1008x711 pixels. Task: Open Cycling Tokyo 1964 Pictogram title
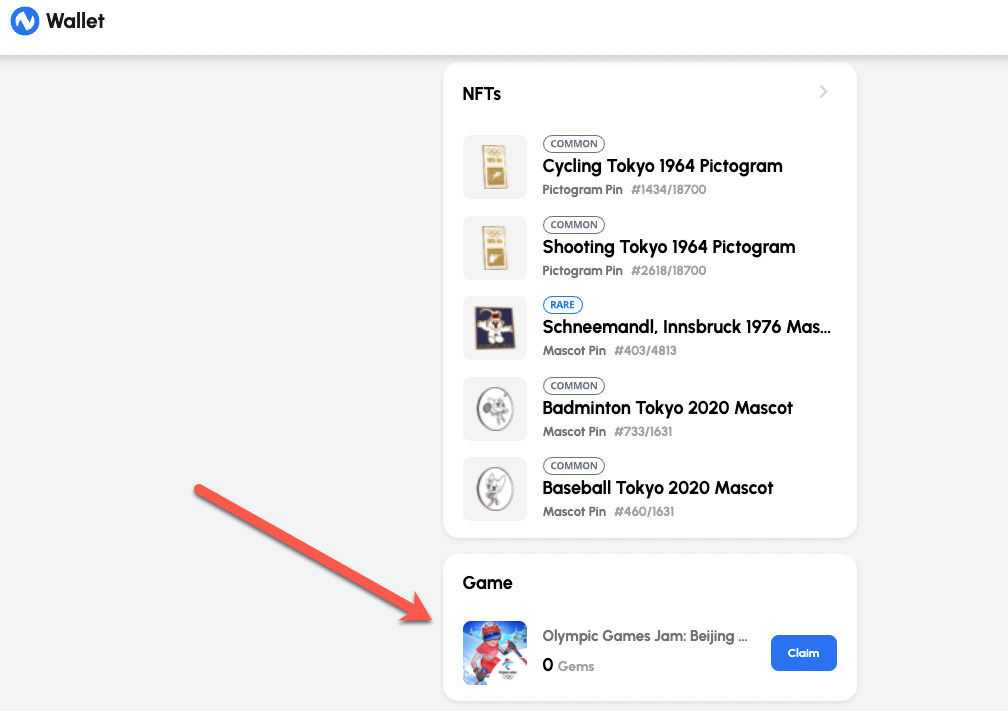(x=662, y=166)
